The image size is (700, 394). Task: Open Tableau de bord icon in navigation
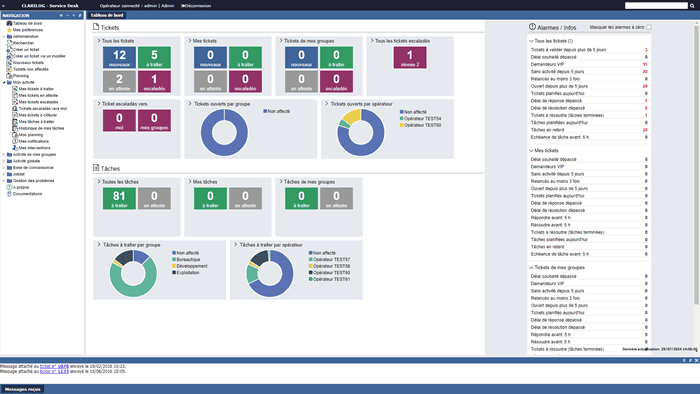click(9, 23)
